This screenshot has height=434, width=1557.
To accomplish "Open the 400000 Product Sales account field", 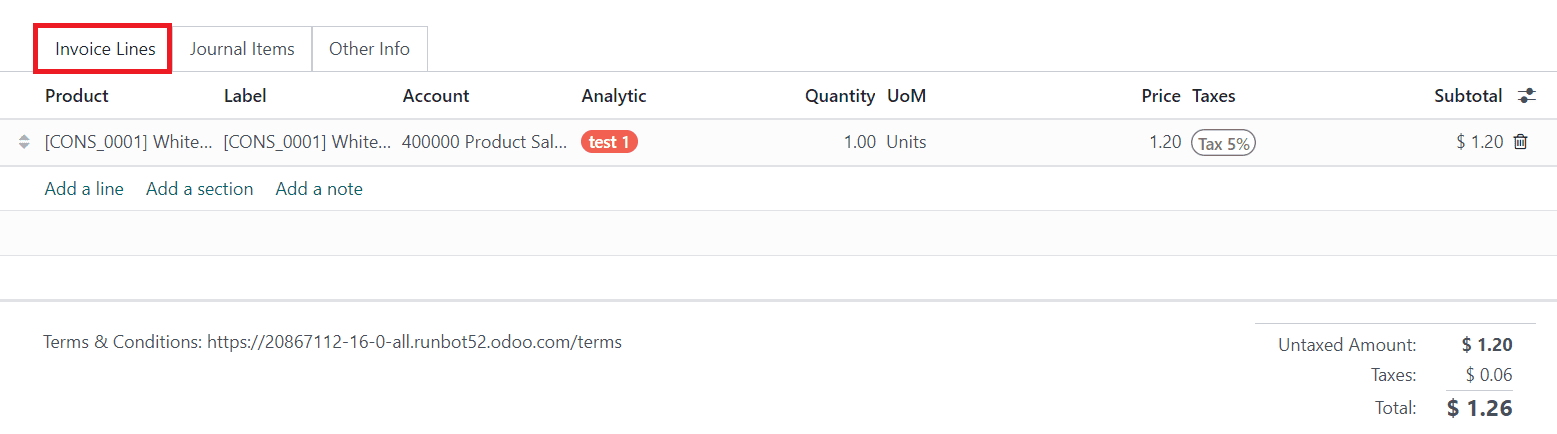I will [x=484, y=142].
